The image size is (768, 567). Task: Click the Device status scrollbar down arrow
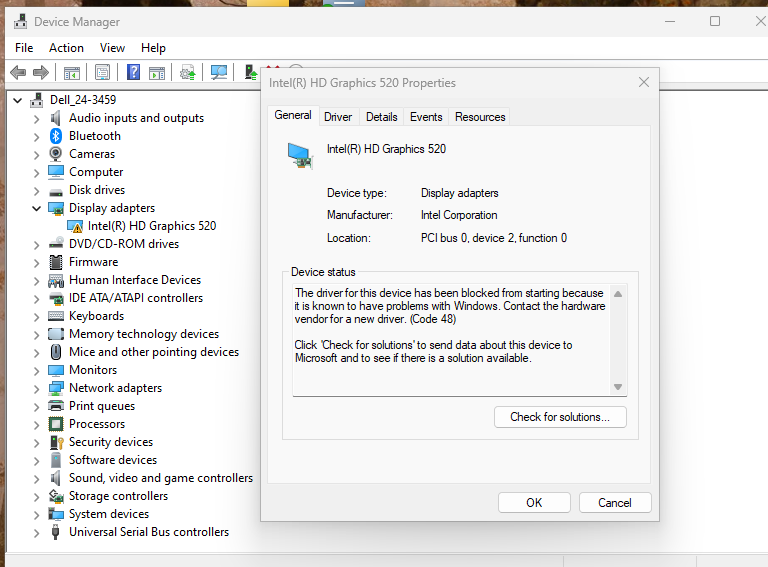pyautogui.click(x=618, y=387)
